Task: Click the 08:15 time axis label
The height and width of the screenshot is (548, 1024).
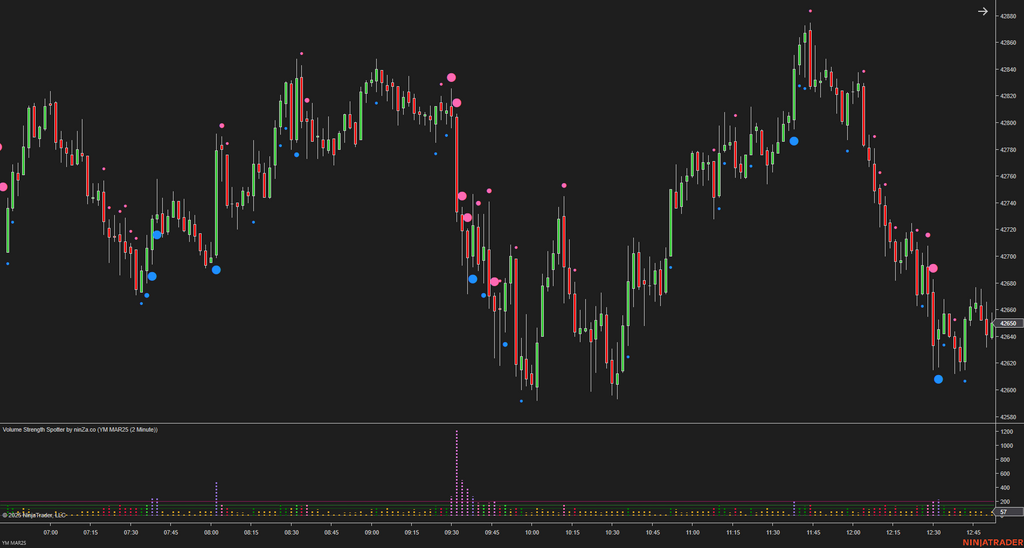Action: coord(251,532)
